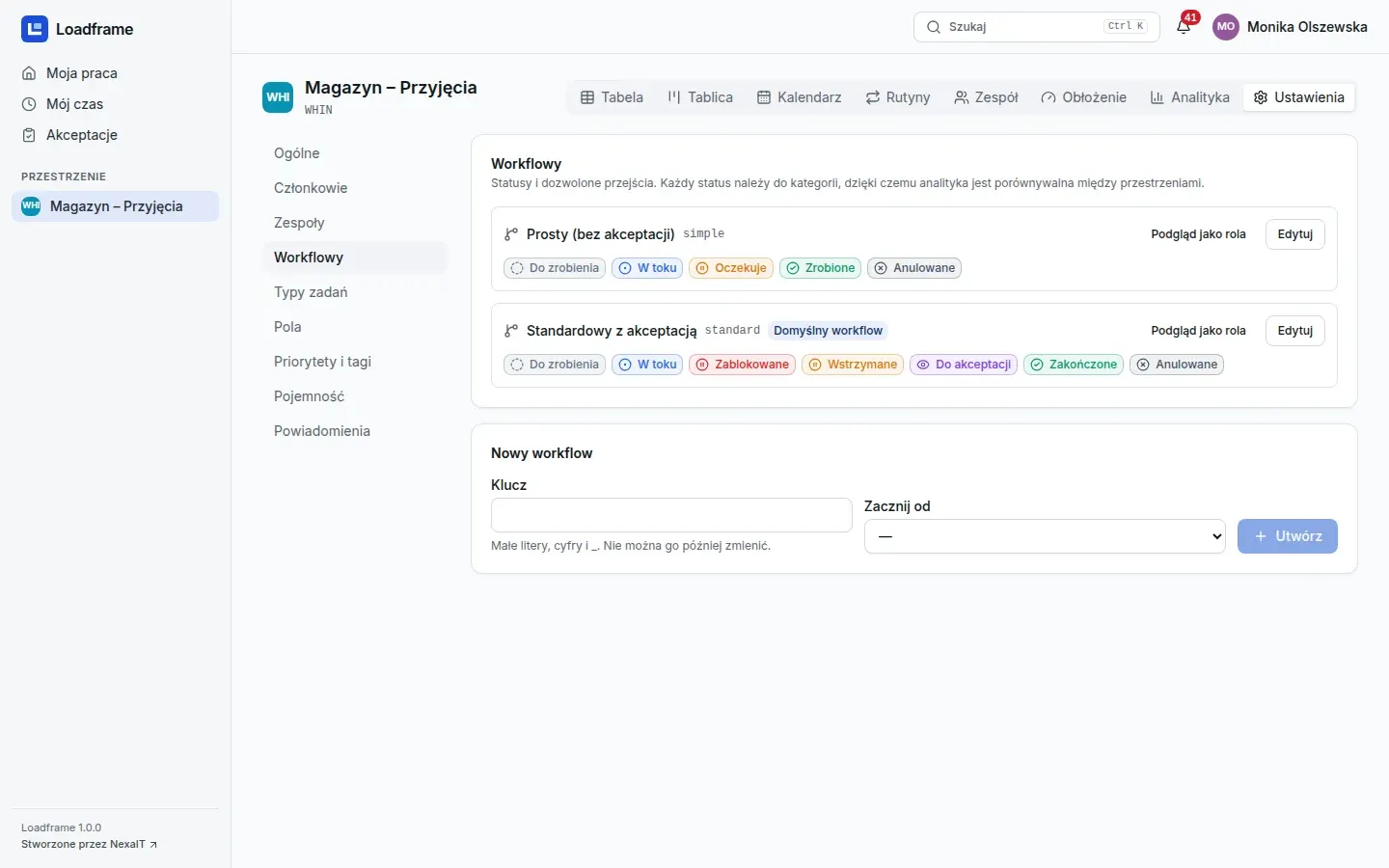The width and height of the screenshot is (1389, 868).
Task: Follow the Stworzone przez NexaIT link
Action: (89, 844)
